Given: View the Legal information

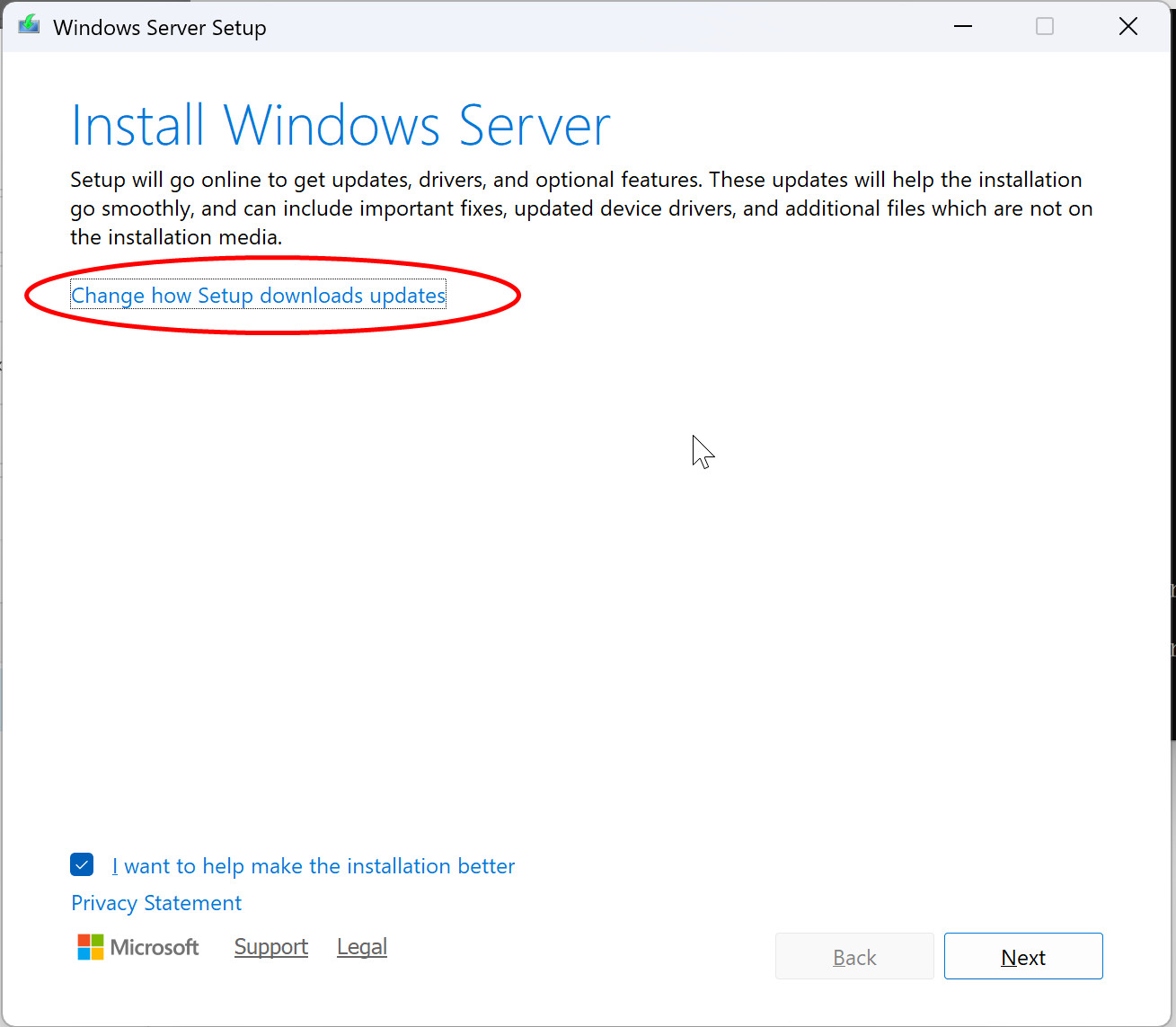Looking at the screenshot, I should pyautogui.click(x=361, y=947).
